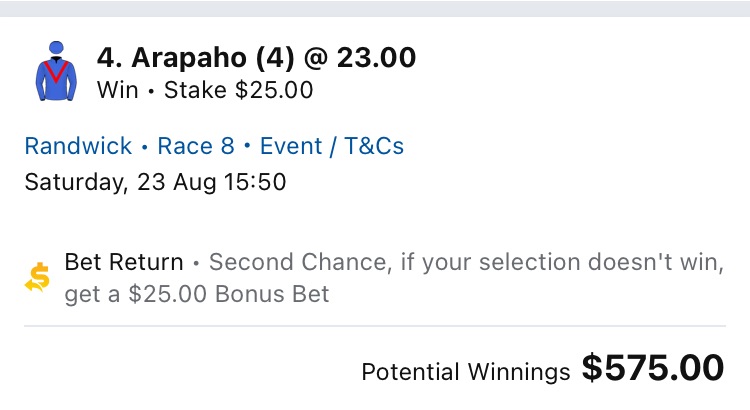Click the Potential Winnings label
The height and width of the screenshot is (410, 750).
pyautogui.click(x=466, y=372)
